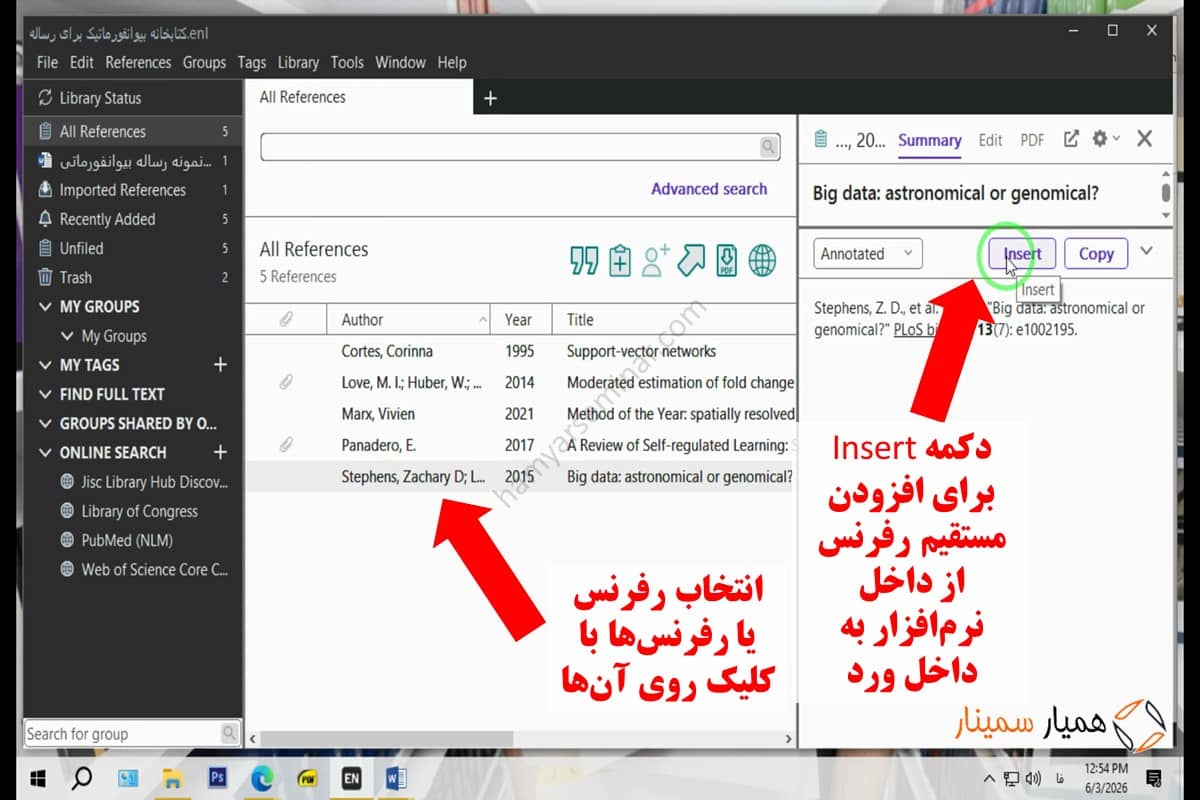Sort by the Author column header
Image resolution: width=1200 pixels, height=800 pixels.
pos(409,320)
